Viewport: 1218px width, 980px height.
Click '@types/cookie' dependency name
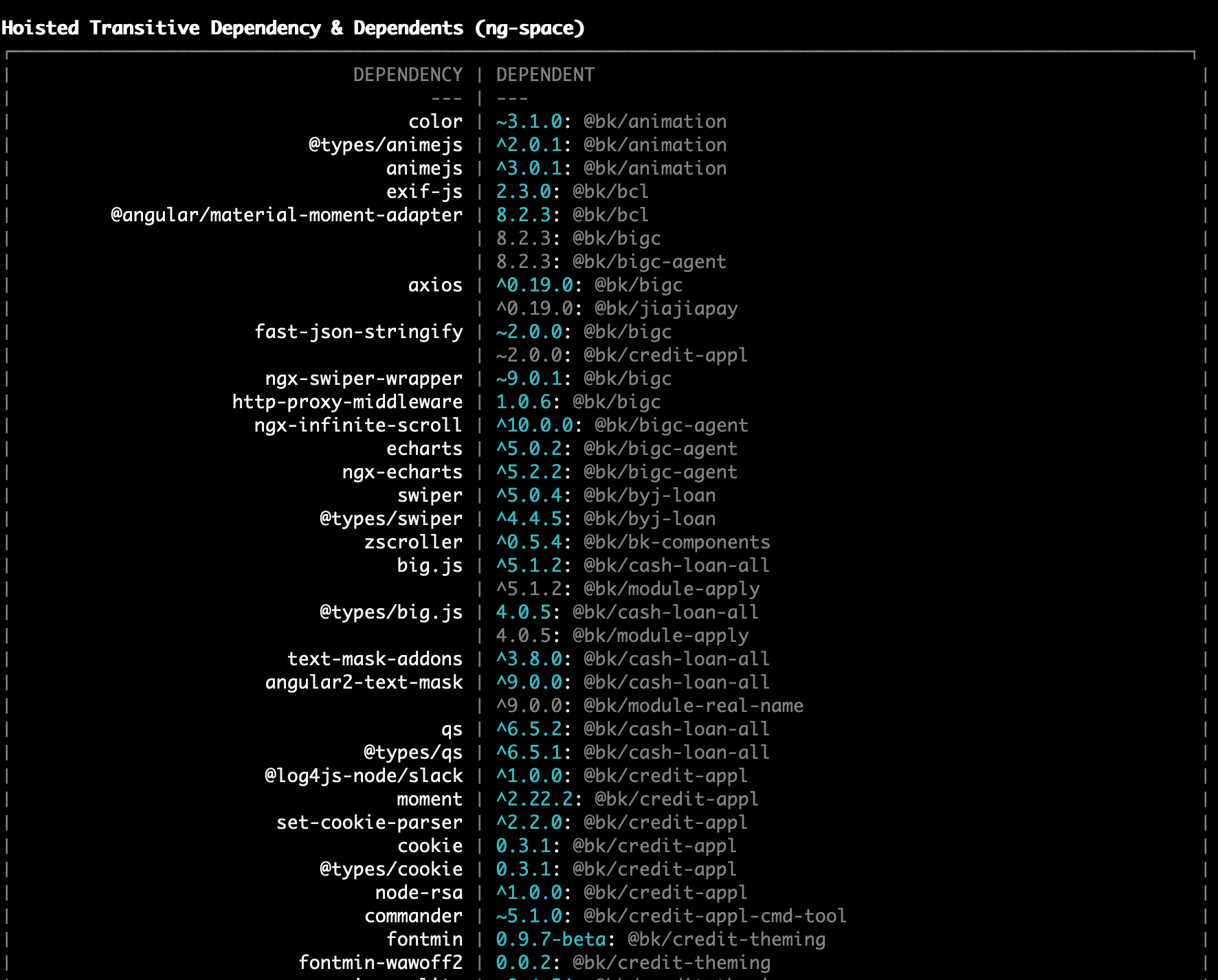point(391,869)
